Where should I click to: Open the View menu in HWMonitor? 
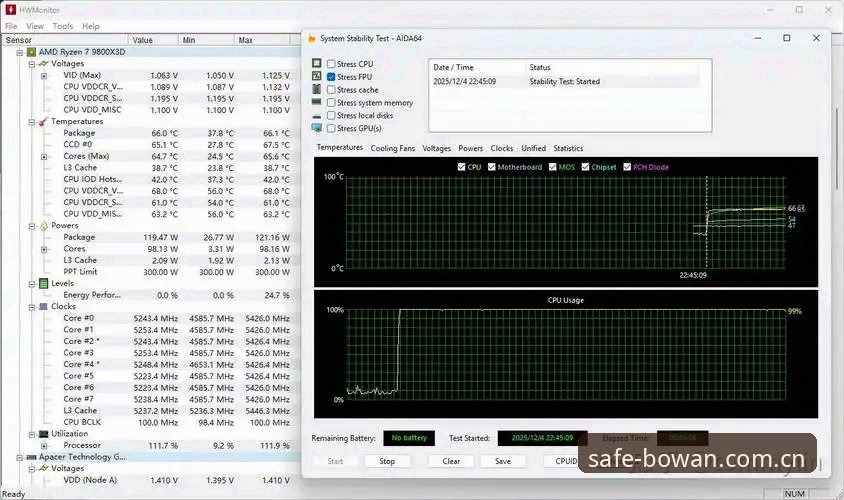pyautogui.click(x=35, y=26)
